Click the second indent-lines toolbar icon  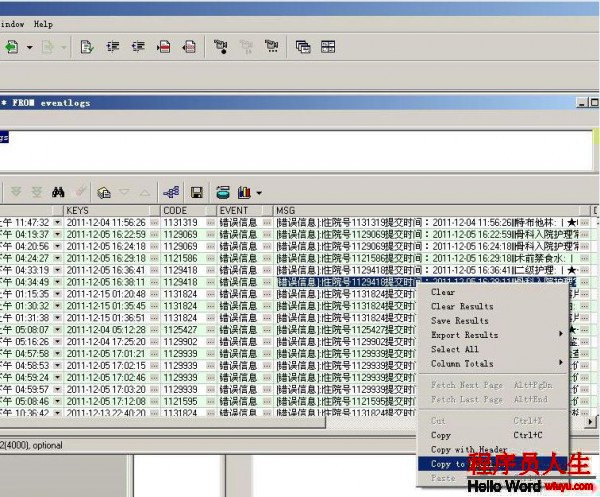[138, 47]
